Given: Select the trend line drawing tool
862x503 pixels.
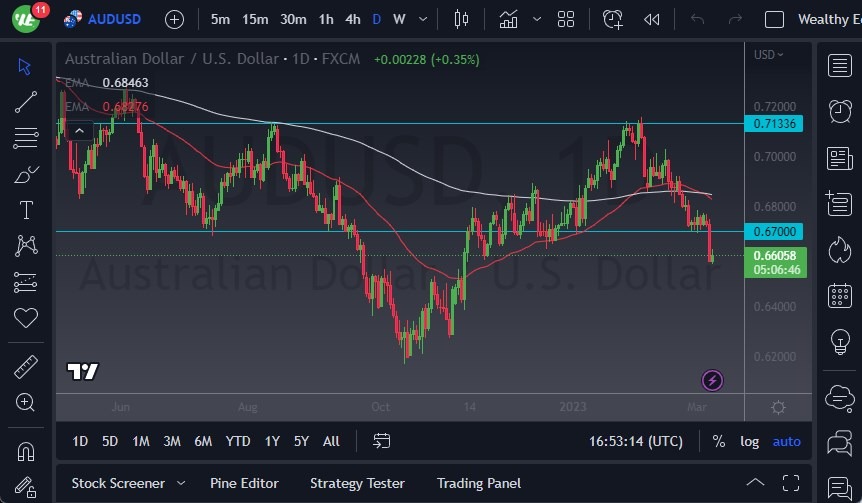Looking at the screenshot, I should pos(26,102).
